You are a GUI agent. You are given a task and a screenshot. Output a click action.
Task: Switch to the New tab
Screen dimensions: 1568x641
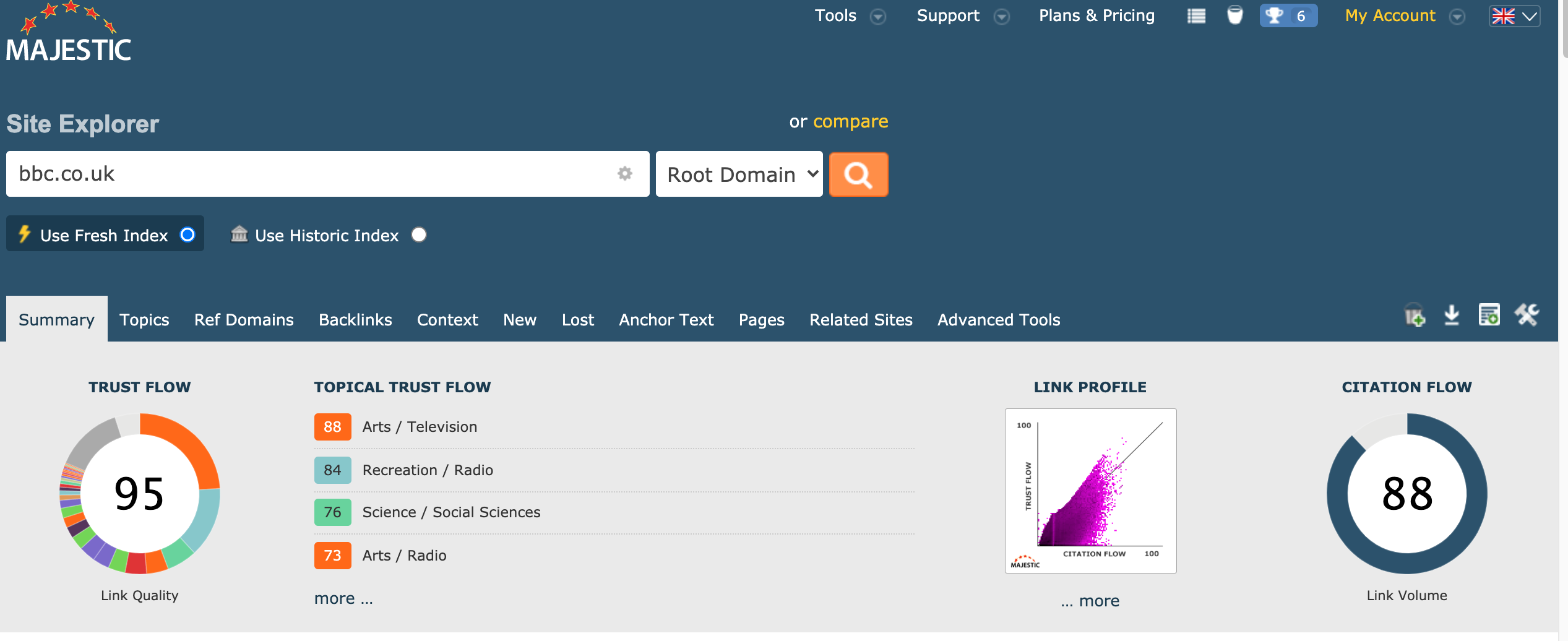click(520, 319)
